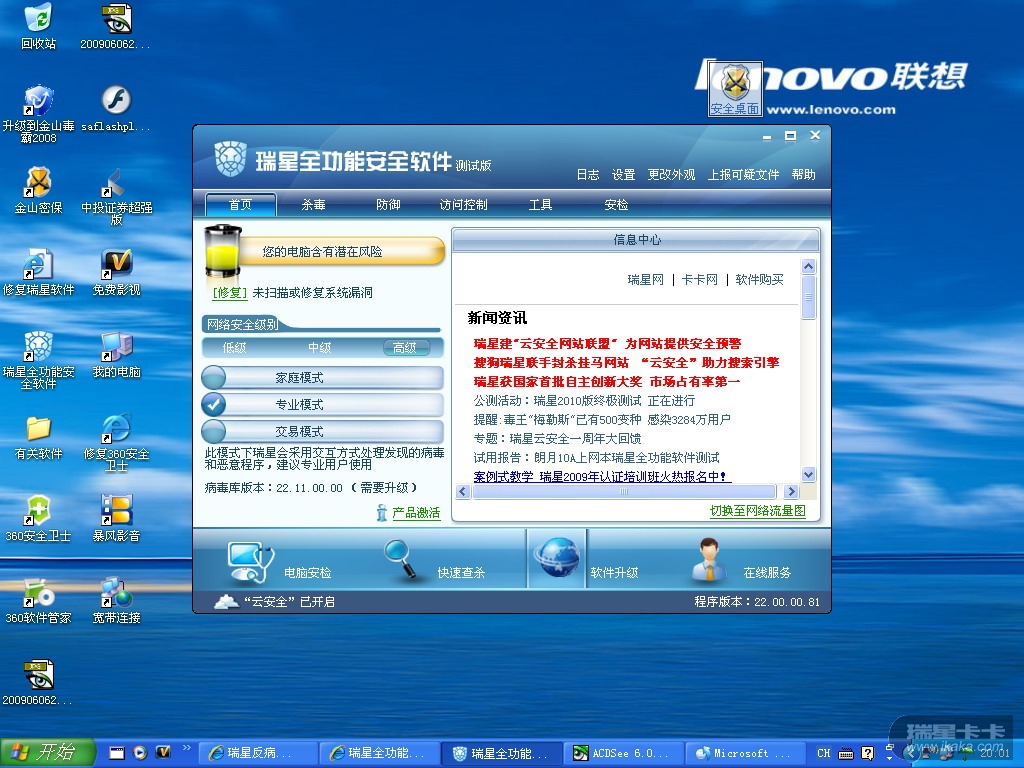Open 设置 settings

[x=623, y=174]
